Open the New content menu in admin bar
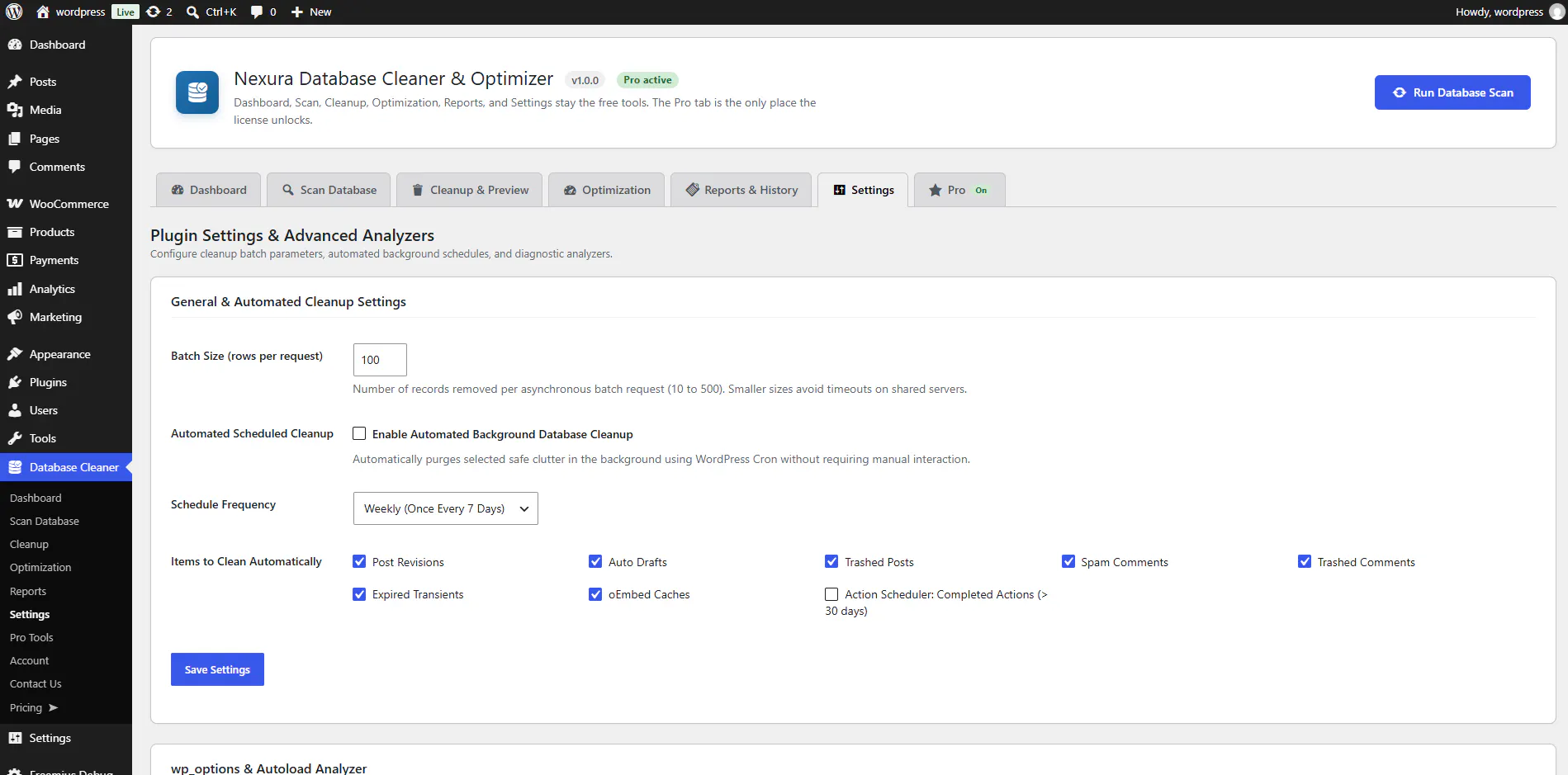 311,12
